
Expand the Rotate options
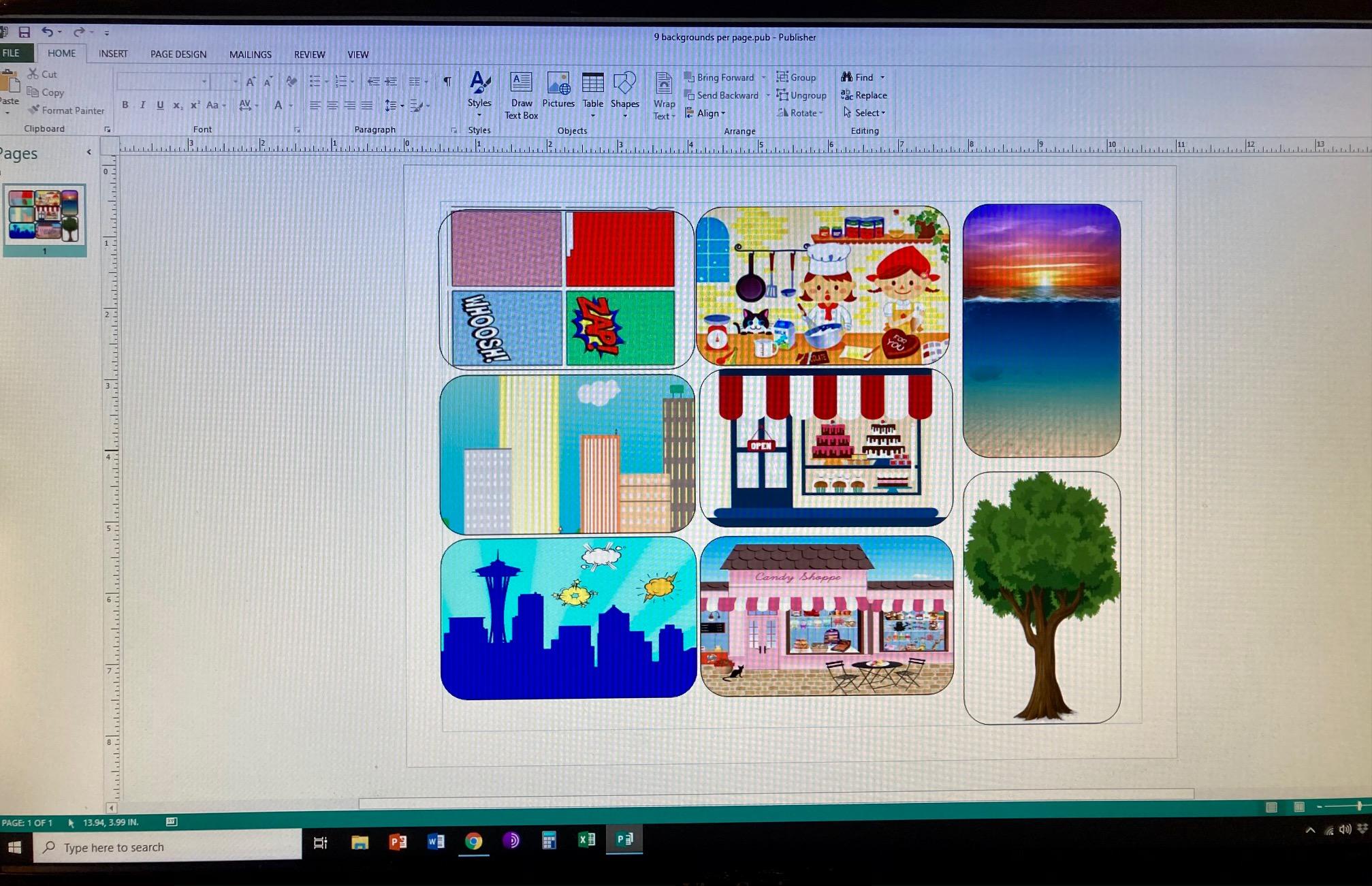(800, 113)
